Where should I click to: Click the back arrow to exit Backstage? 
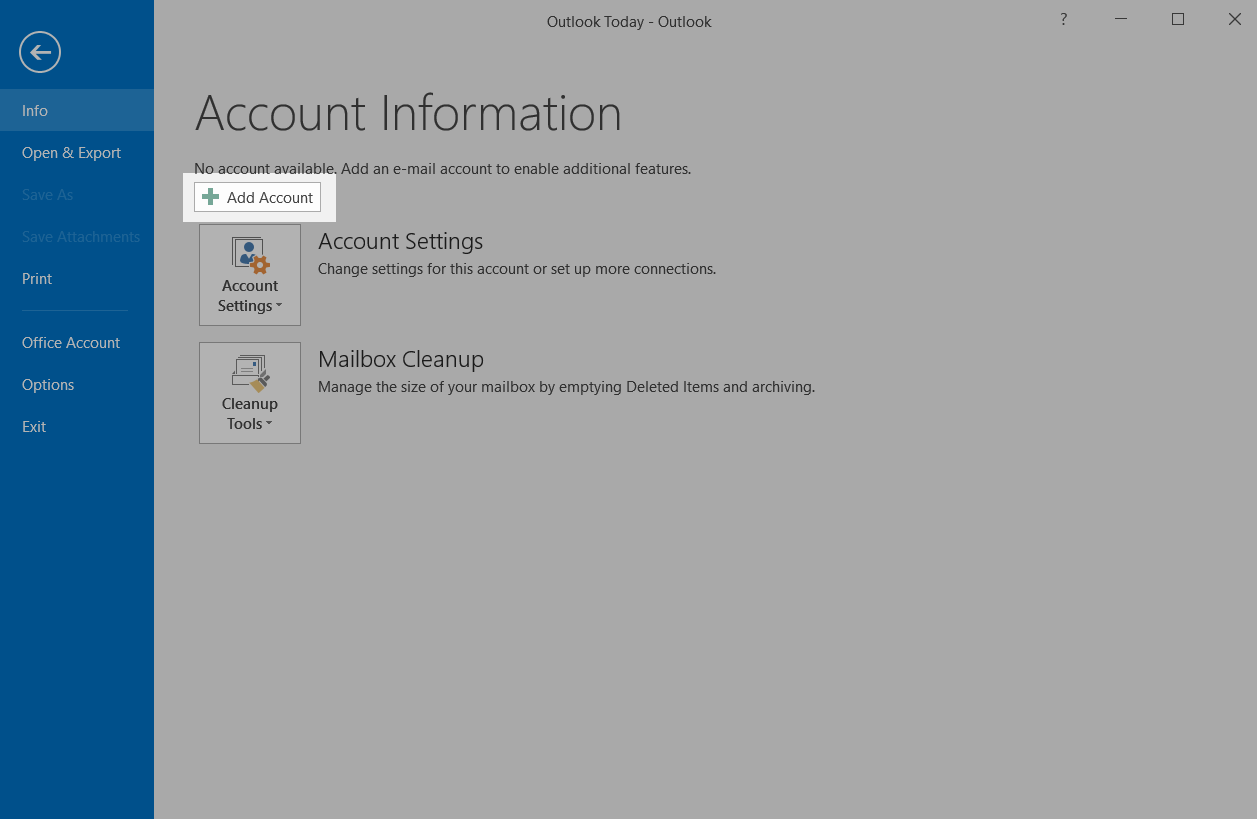(40, 53)
